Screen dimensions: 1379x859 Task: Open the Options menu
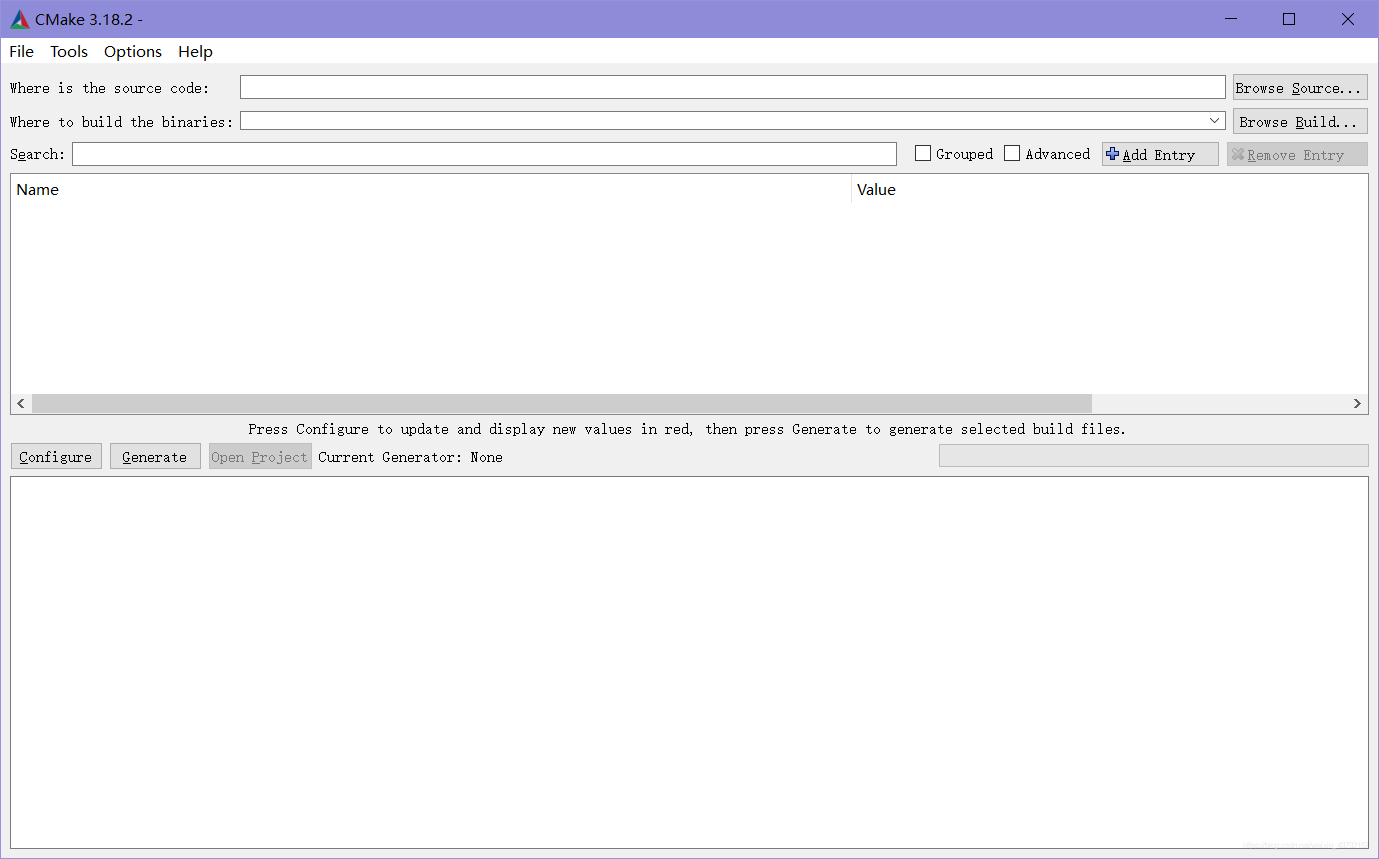click(132, 51)
